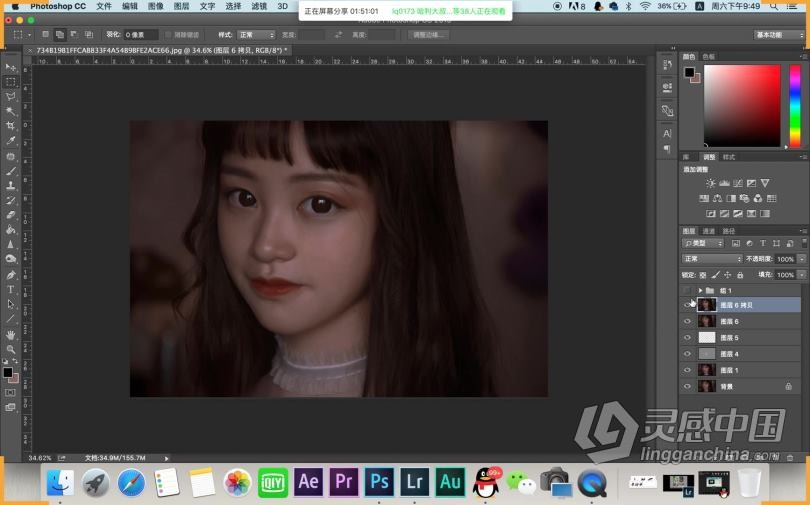Add a Curves adjustment
The image size is (810, 505).
(x=738, y=183)
